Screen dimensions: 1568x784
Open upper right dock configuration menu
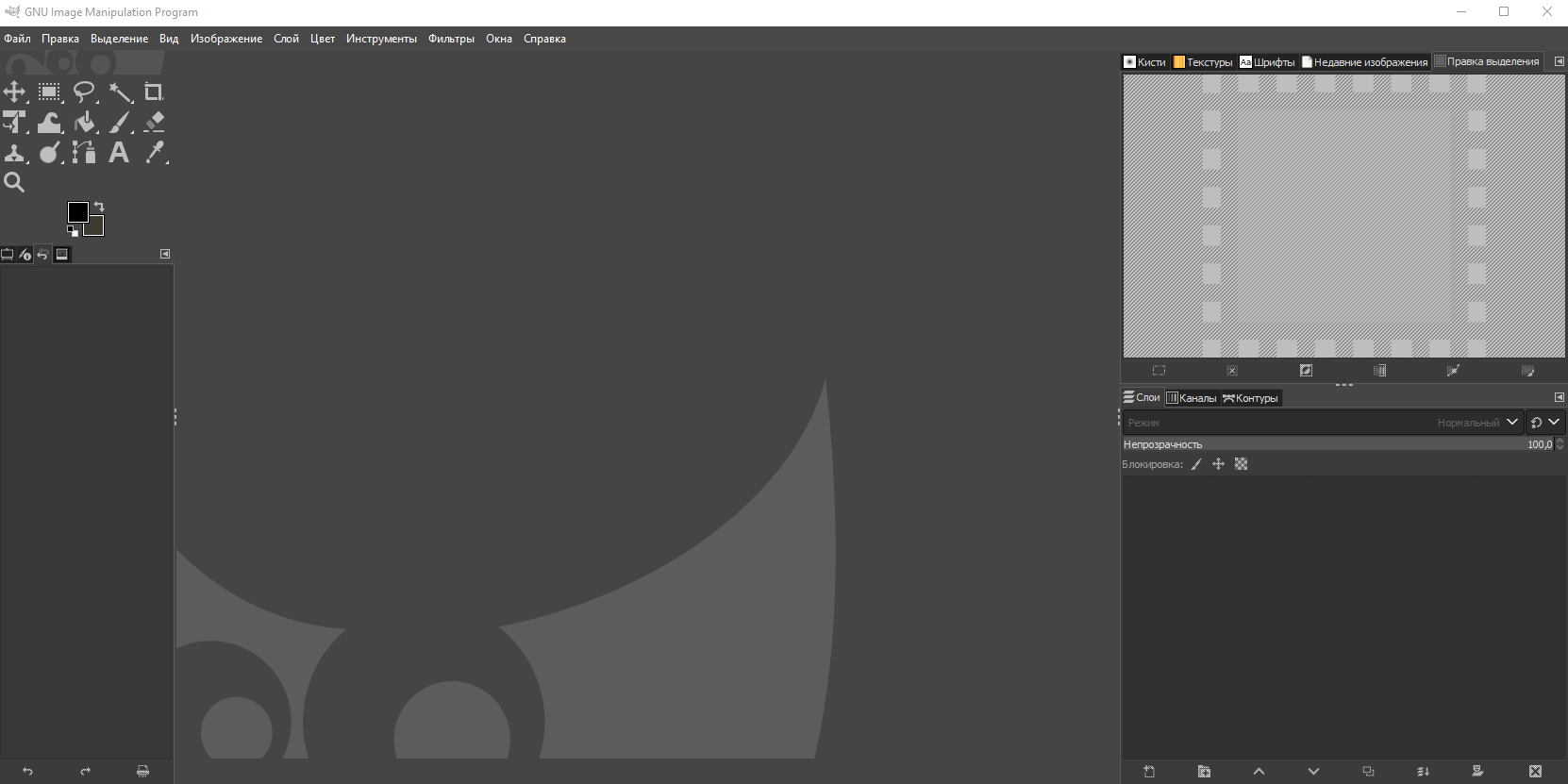click(x=1559, y=61)
